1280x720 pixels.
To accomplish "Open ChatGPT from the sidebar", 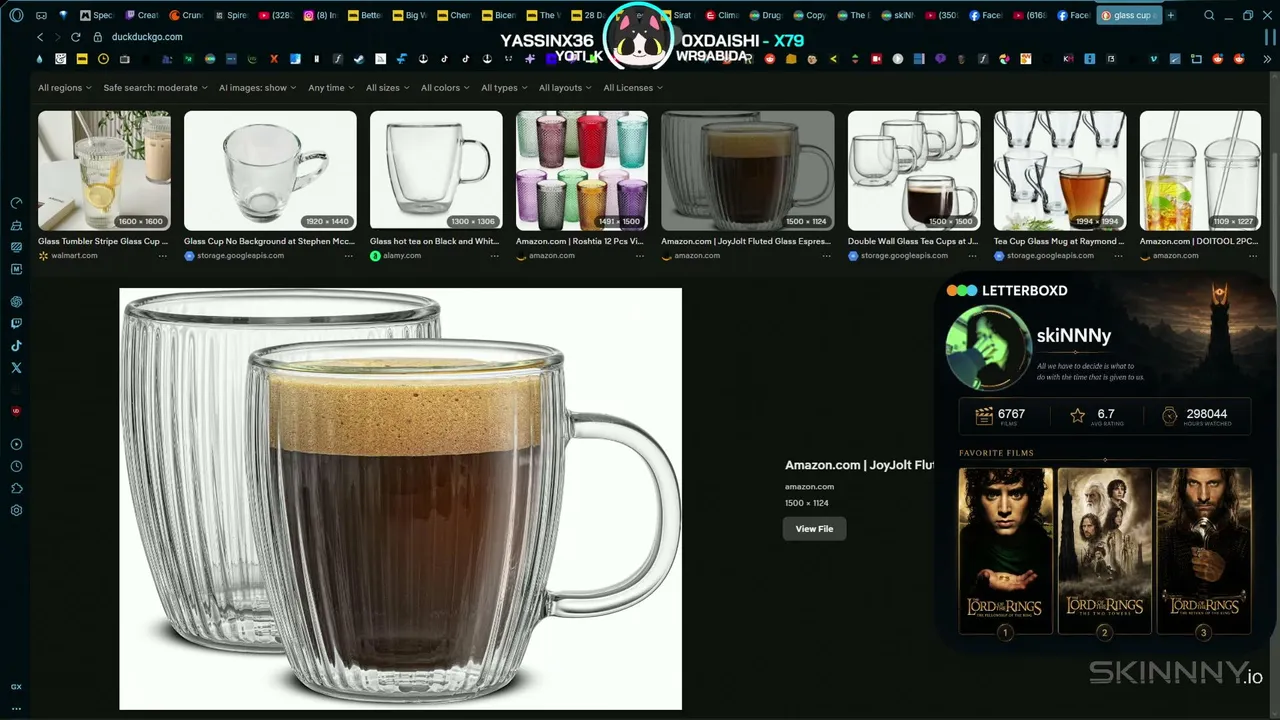I will tap(16, 302).
